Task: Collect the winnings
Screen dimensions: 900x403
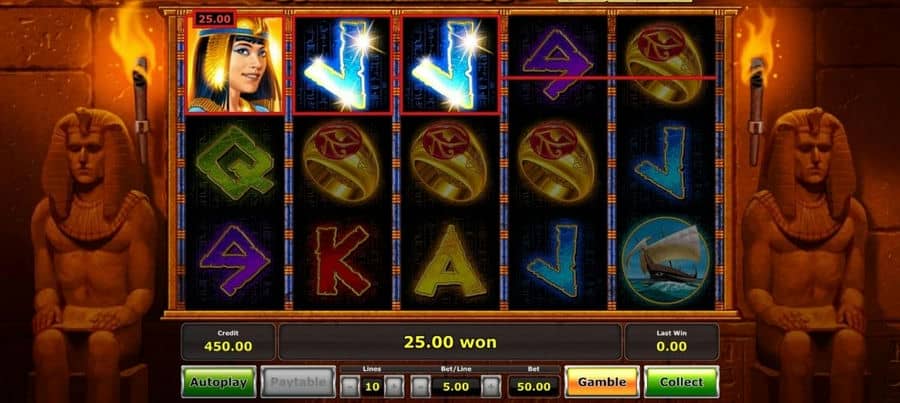Action: click(x=681, y=382)
